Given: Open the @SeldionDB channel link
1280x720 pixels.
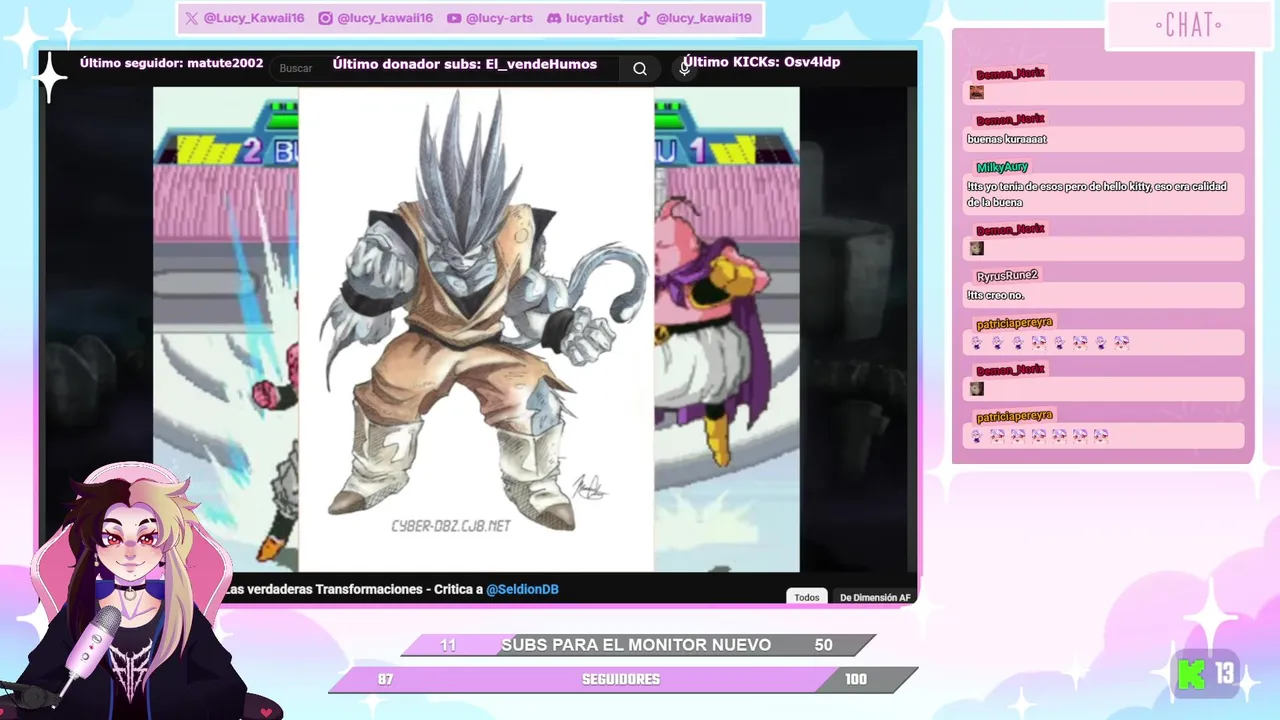Looking at the screenshot, I should 522,590.
